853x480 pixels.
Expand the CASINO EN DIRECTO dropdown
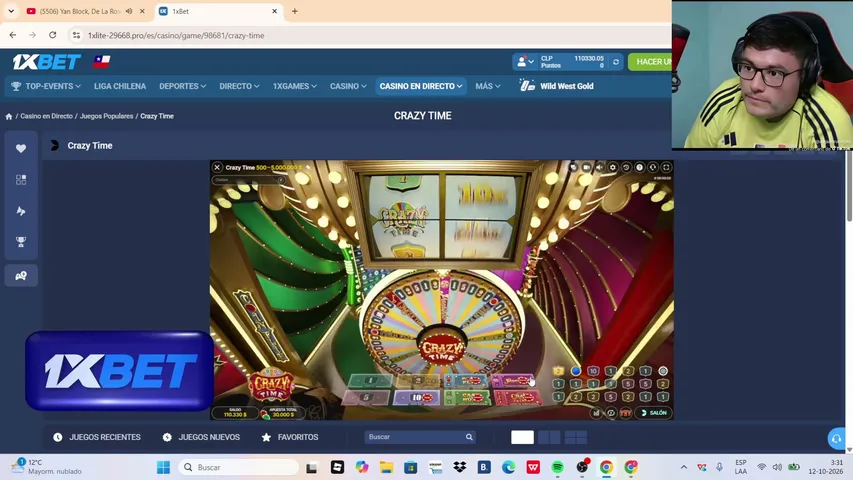pyautogui.click(x=421, y=86)
